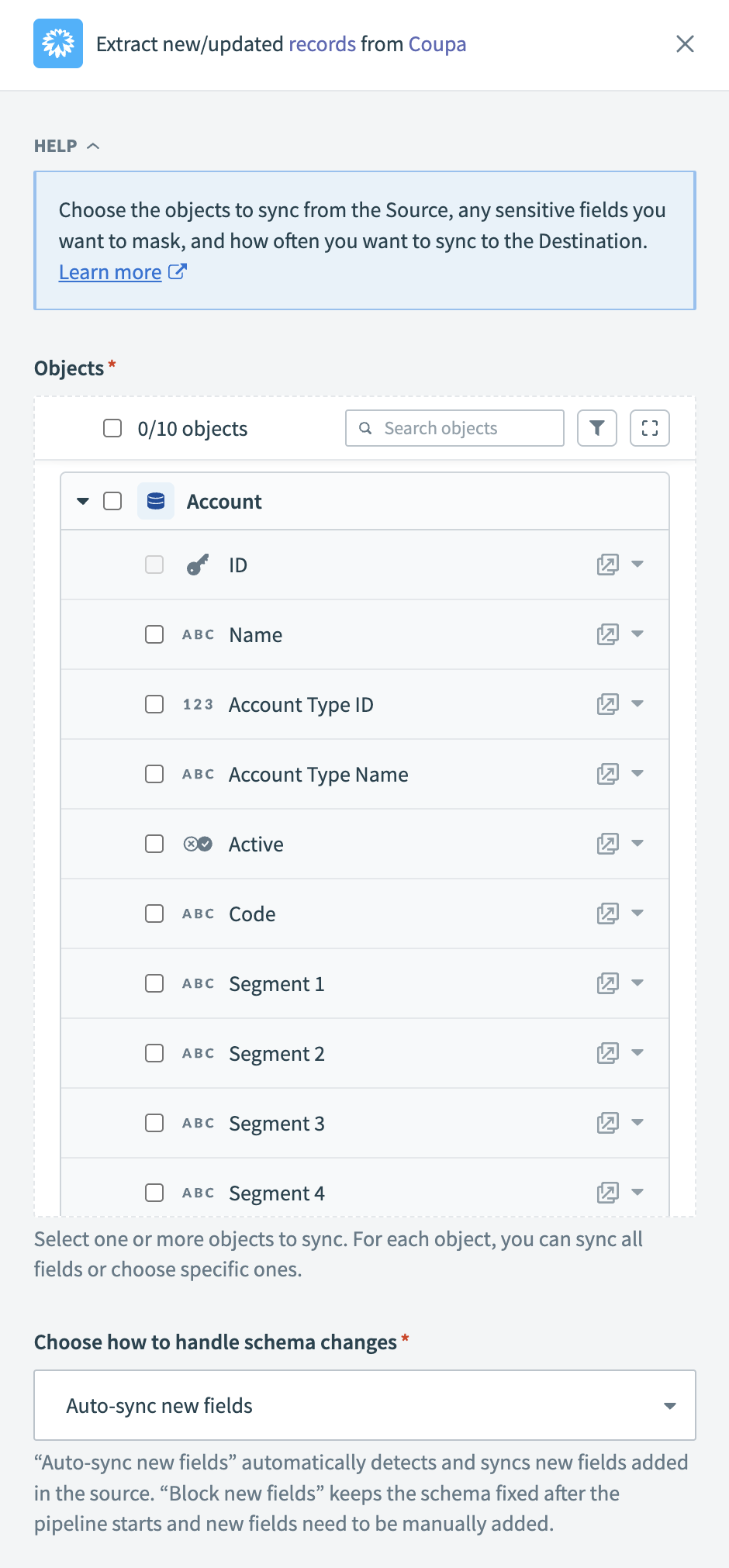Click the field mapping icon on Code row
This screenshot has height=1568, width=729.
(x=607, y=914)
